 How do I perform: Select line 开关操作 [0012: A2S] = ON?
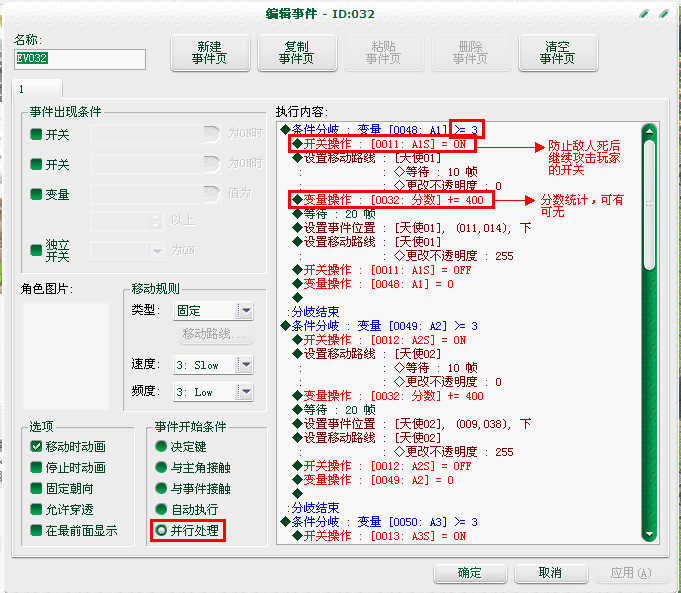379,340
